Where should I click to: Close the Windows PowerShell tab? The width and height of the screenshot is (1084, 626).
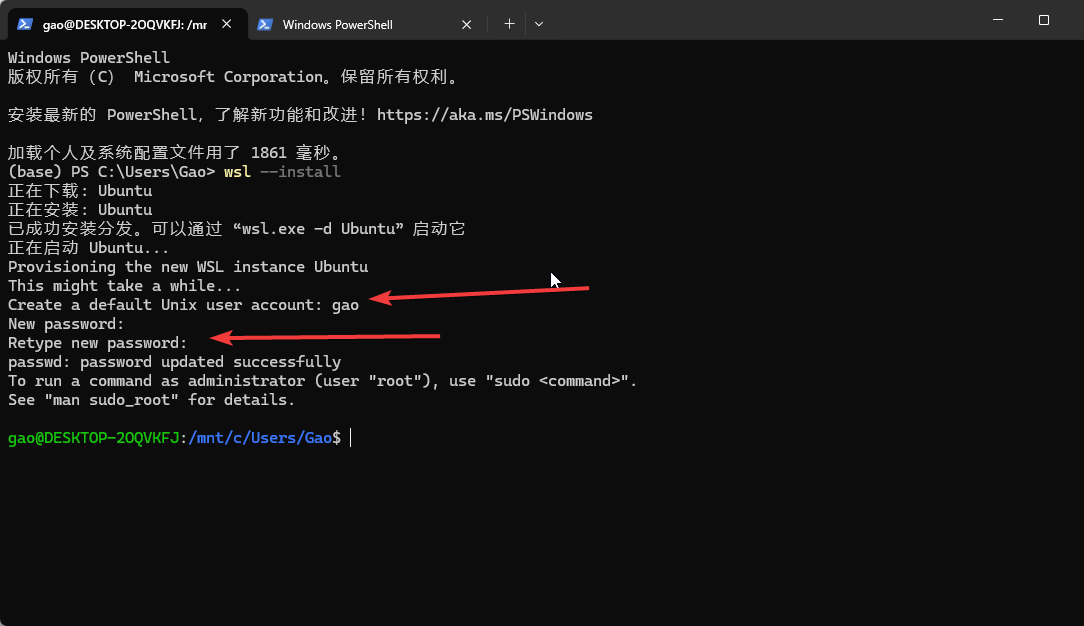pyautogui.click(x=467, y=24)
